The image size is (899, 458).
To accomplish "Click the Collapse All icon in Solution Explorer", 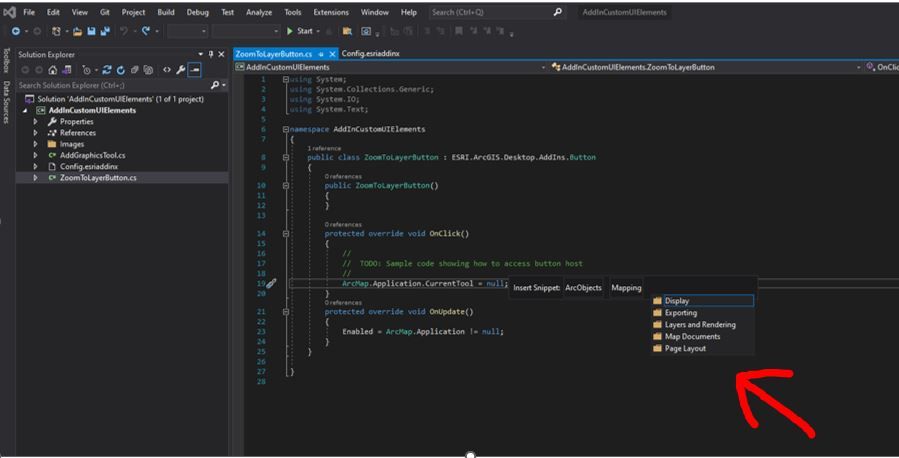I will [134, 70].
